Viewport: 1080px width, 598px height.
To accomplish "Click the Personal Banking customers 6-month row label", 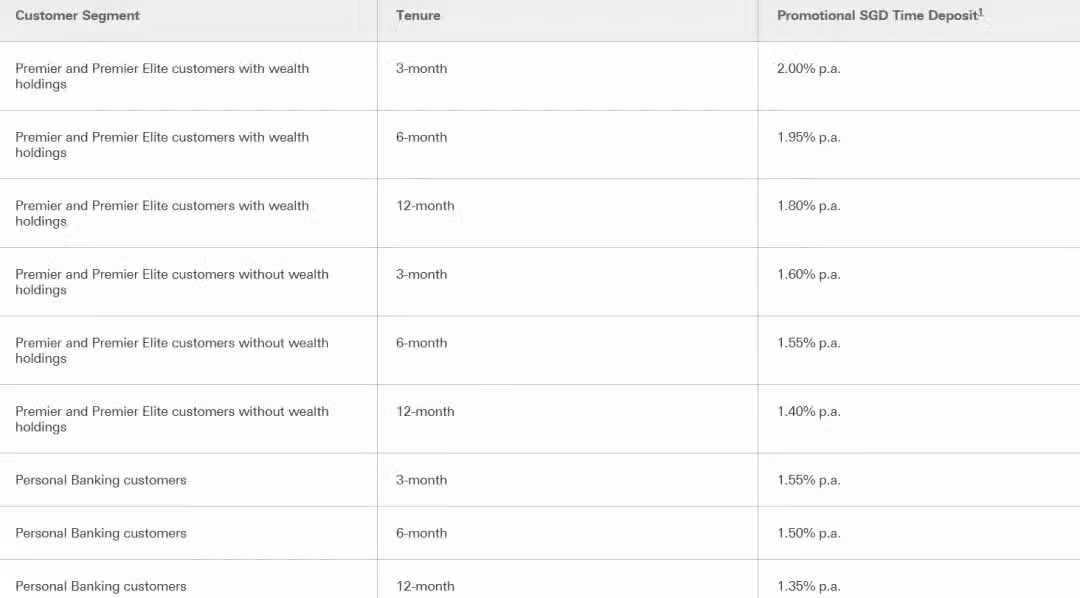I will point(101,533).
